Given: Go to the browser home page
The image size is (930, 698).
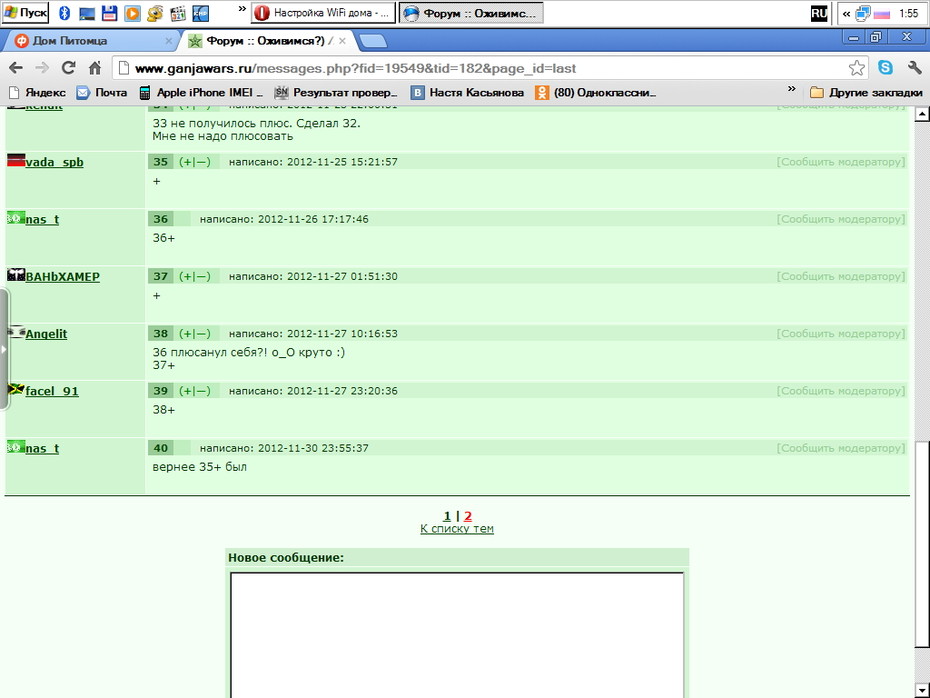Looking at the screenshot, I should (95, 68).
